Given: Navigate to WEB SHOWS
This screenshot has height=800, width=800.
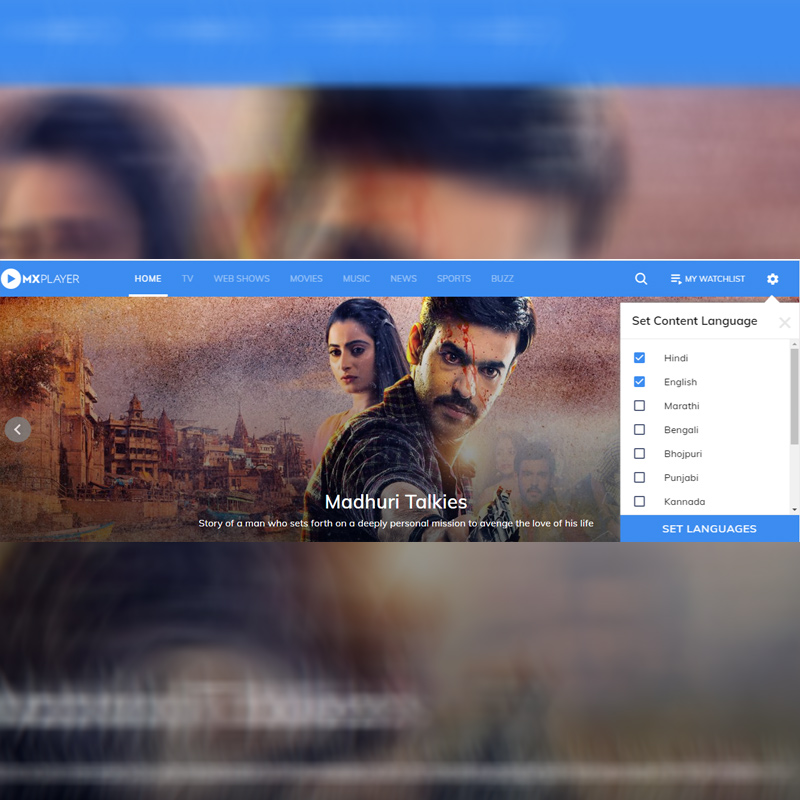Looking at the screenshot, I should tap(242, 279).
